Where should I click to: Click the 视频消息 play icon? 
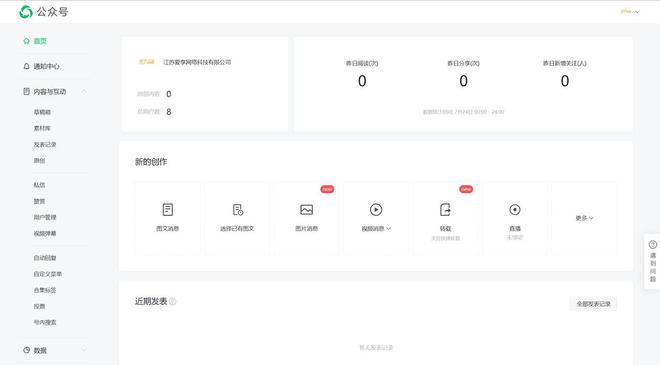(x=376, y=210)
